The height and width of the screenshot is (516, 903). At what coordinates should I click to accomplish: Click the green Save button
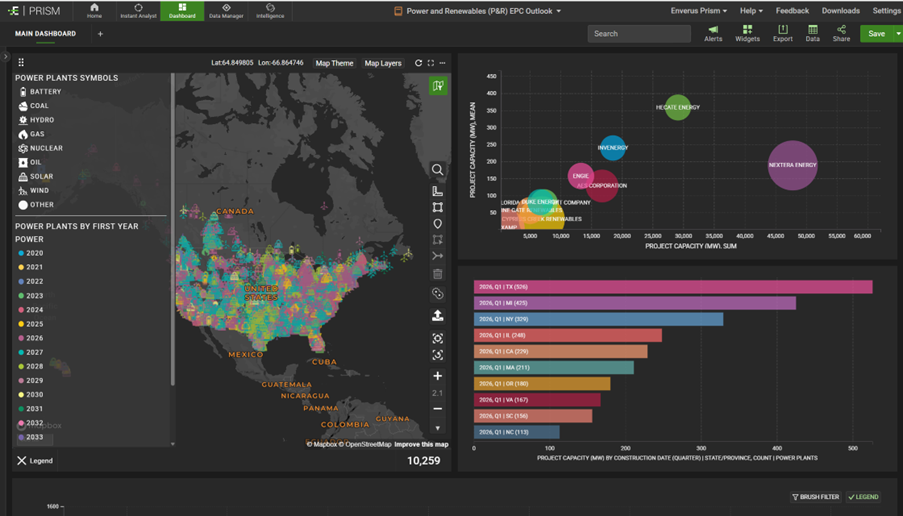tap(876, 34)
